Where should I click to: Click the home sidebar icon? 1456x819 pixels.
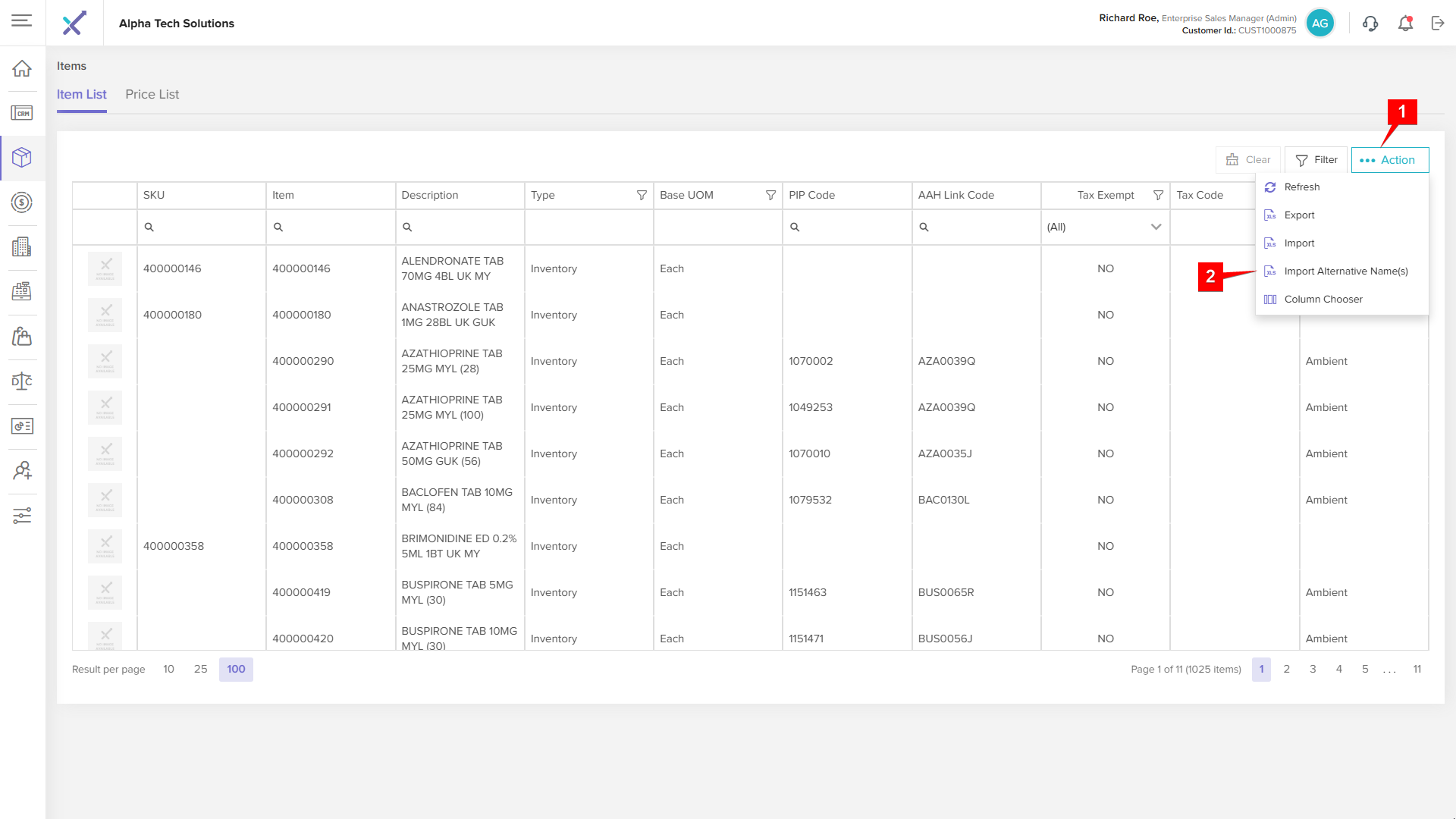point(22,68)
